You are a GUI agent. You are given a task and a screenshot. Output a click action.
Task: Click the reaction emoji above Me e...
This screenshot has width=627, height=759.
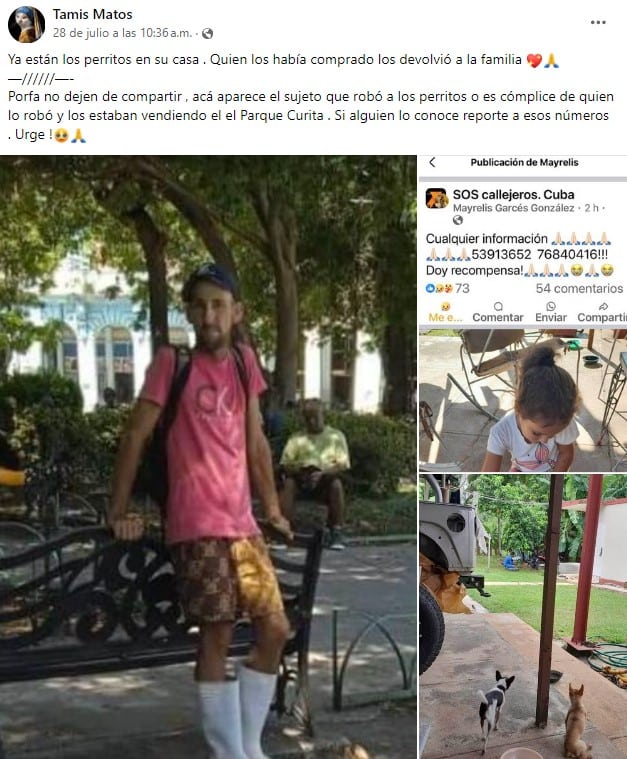pos(445,306)
